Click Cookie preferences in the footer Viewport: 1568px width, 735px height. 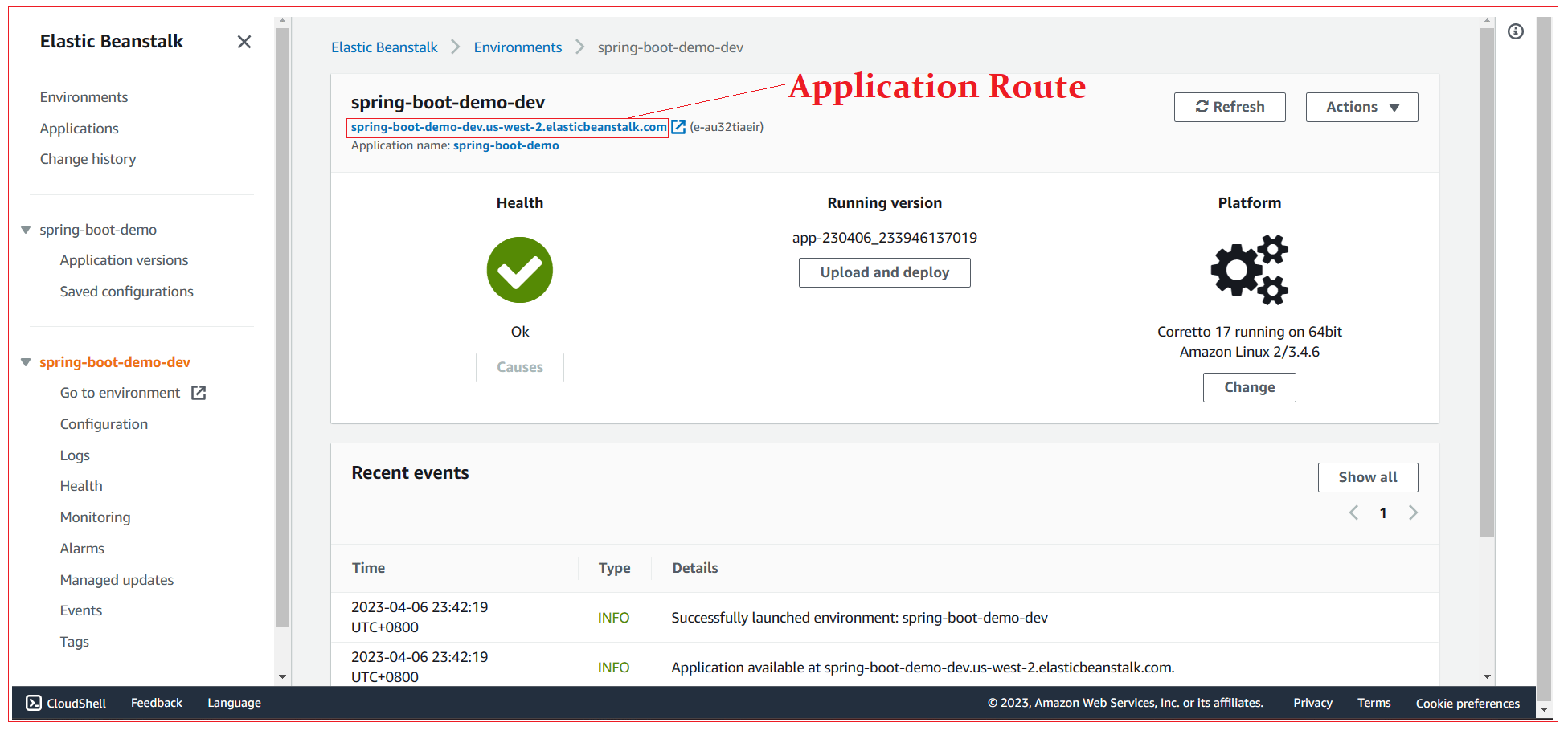click(1468, 703)
